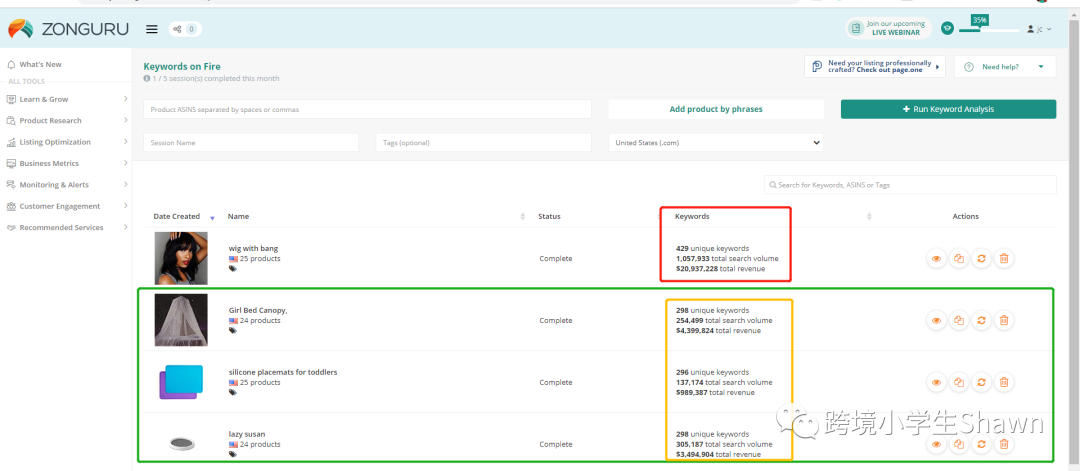
Task: Open What's New in sidebar
Action: (40, 64)
